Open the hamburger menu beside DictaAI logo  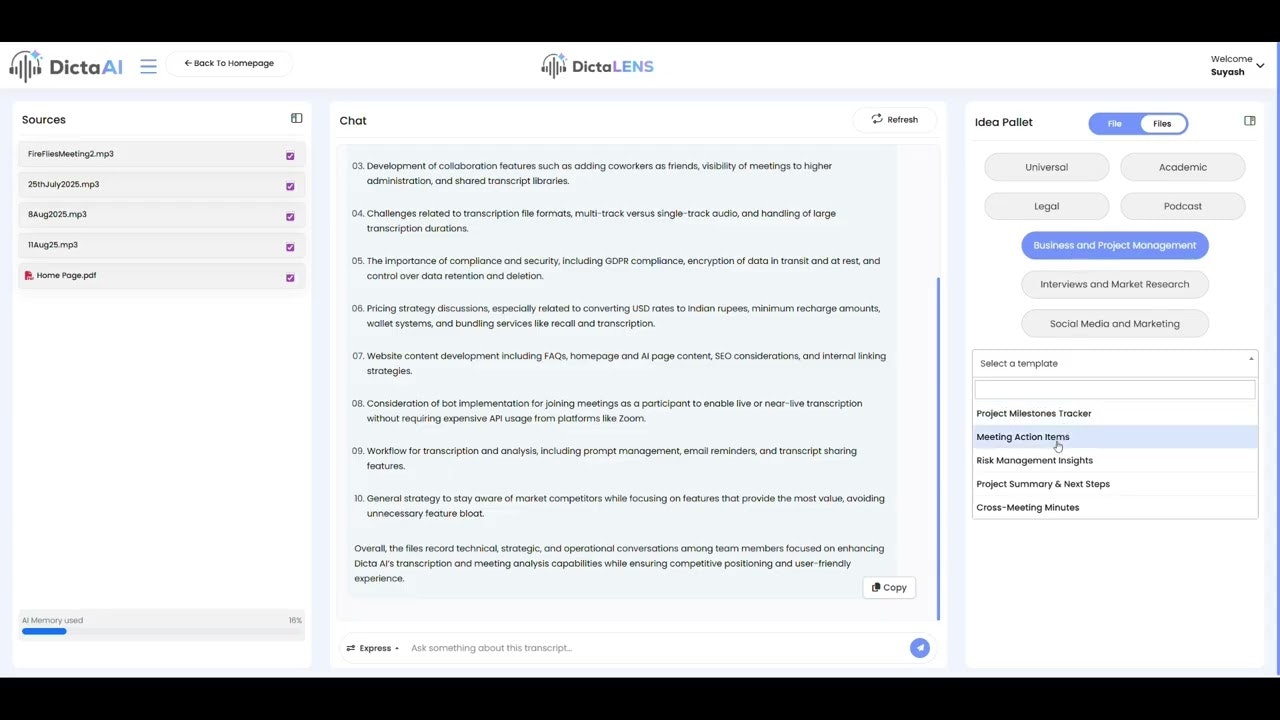(148, 67)
